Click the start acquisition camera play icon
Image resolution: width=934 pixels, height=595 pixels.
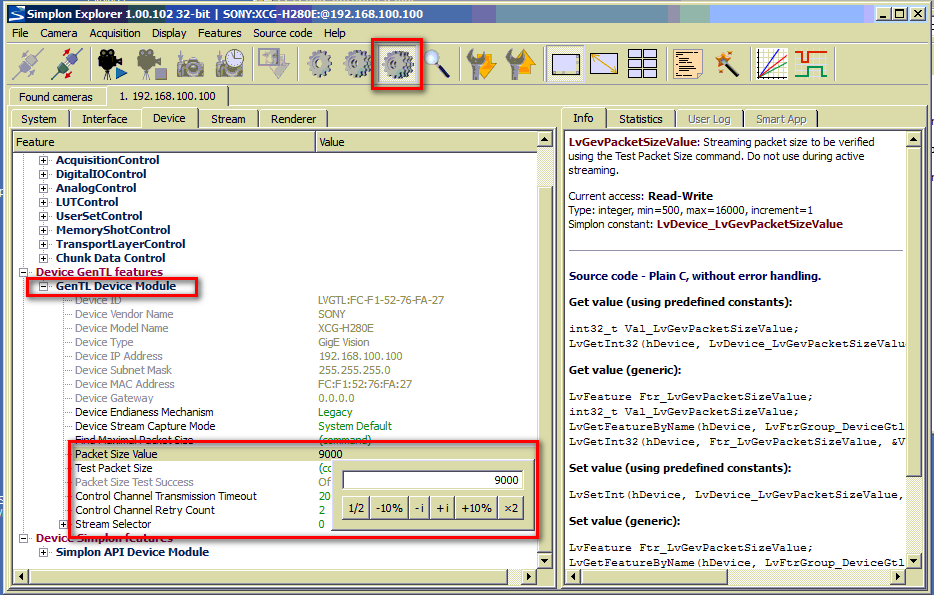click(x=110, y=65)
